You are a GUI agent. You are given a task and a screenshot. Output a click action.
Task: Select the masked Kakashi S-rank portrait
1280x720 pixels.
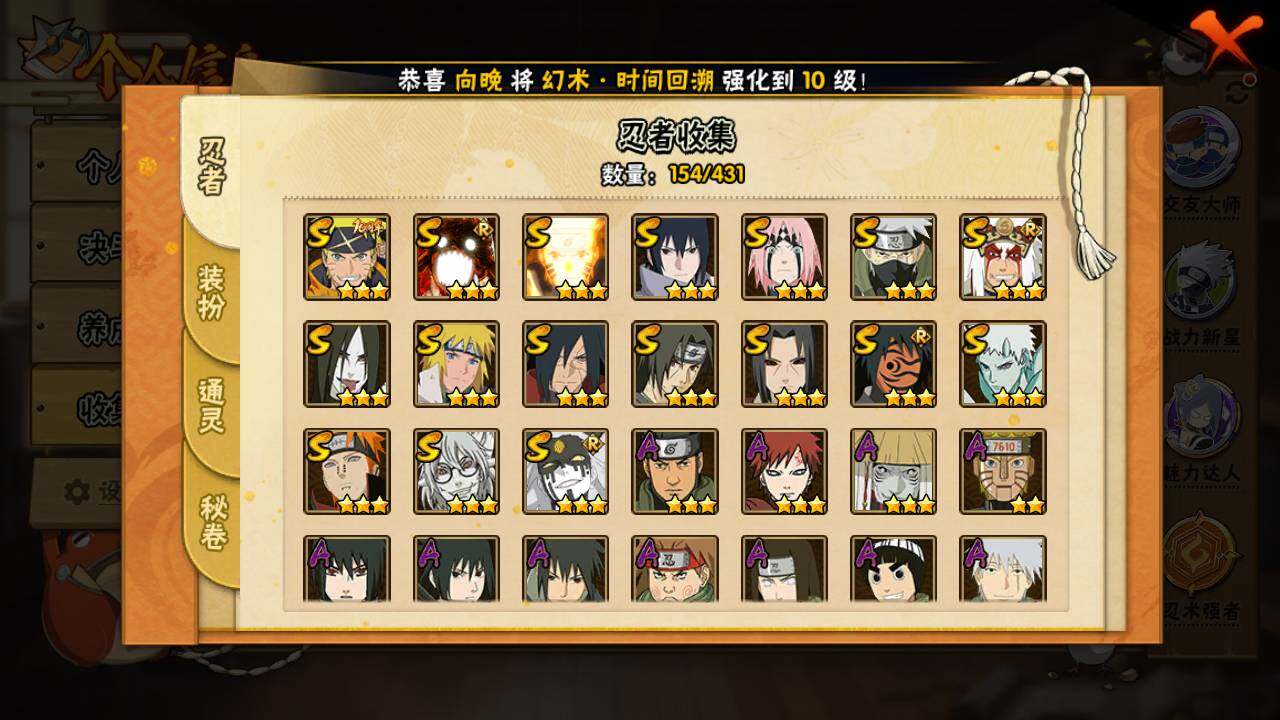click(894, 257)
